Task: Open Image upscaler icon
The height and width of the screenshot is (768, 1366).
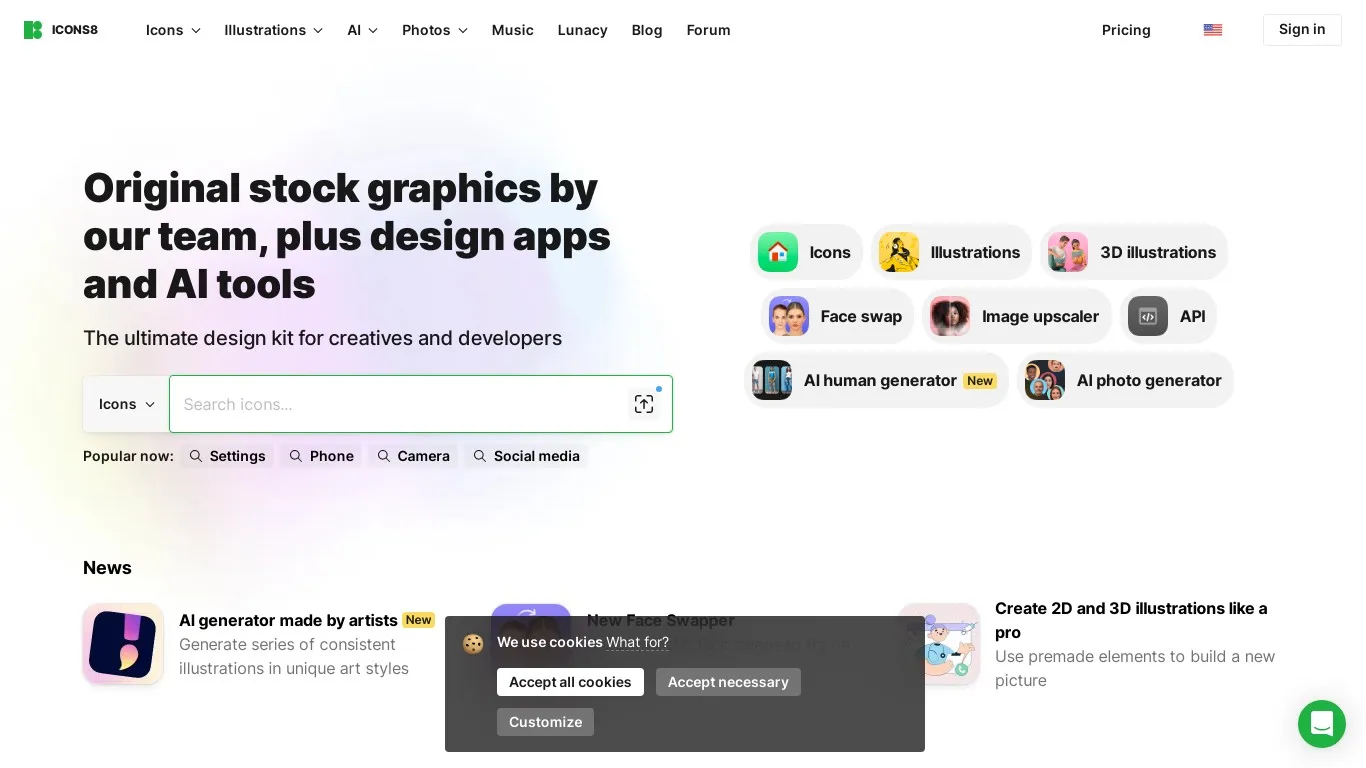Action: tap(949, 316)
